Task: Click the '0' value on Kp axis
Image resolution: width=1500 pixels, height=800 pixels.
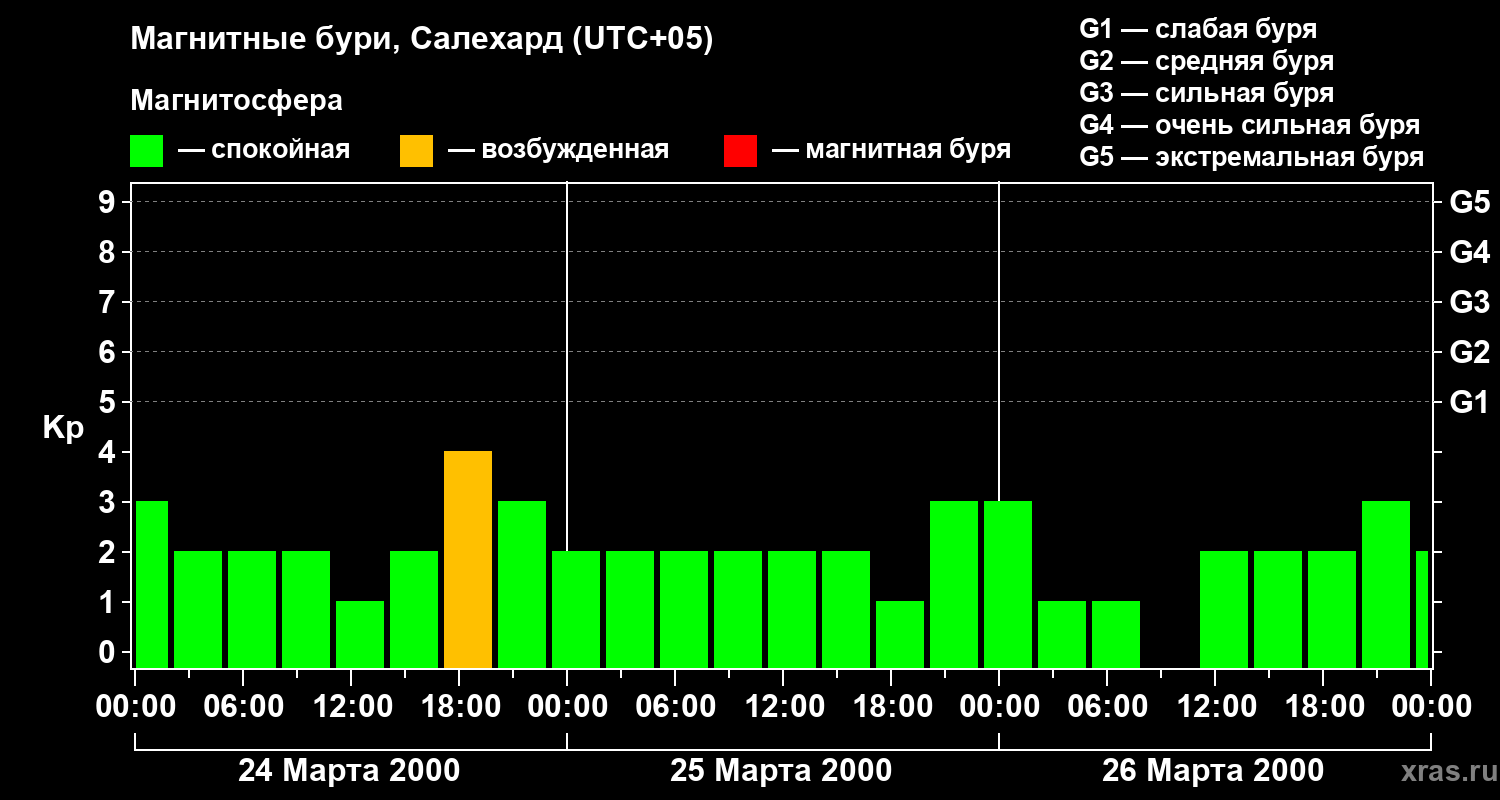Action: click(109, 652)
